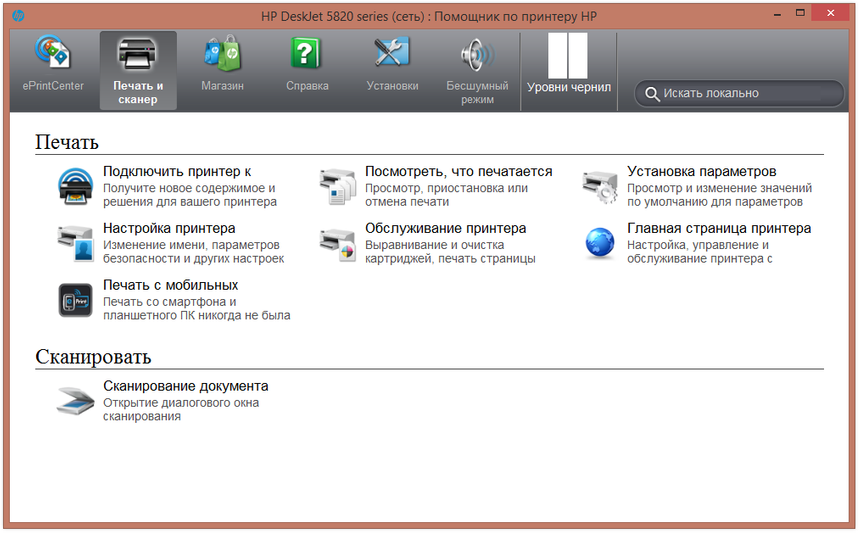Click the magnifier search icon

click(x=652, y=94)
